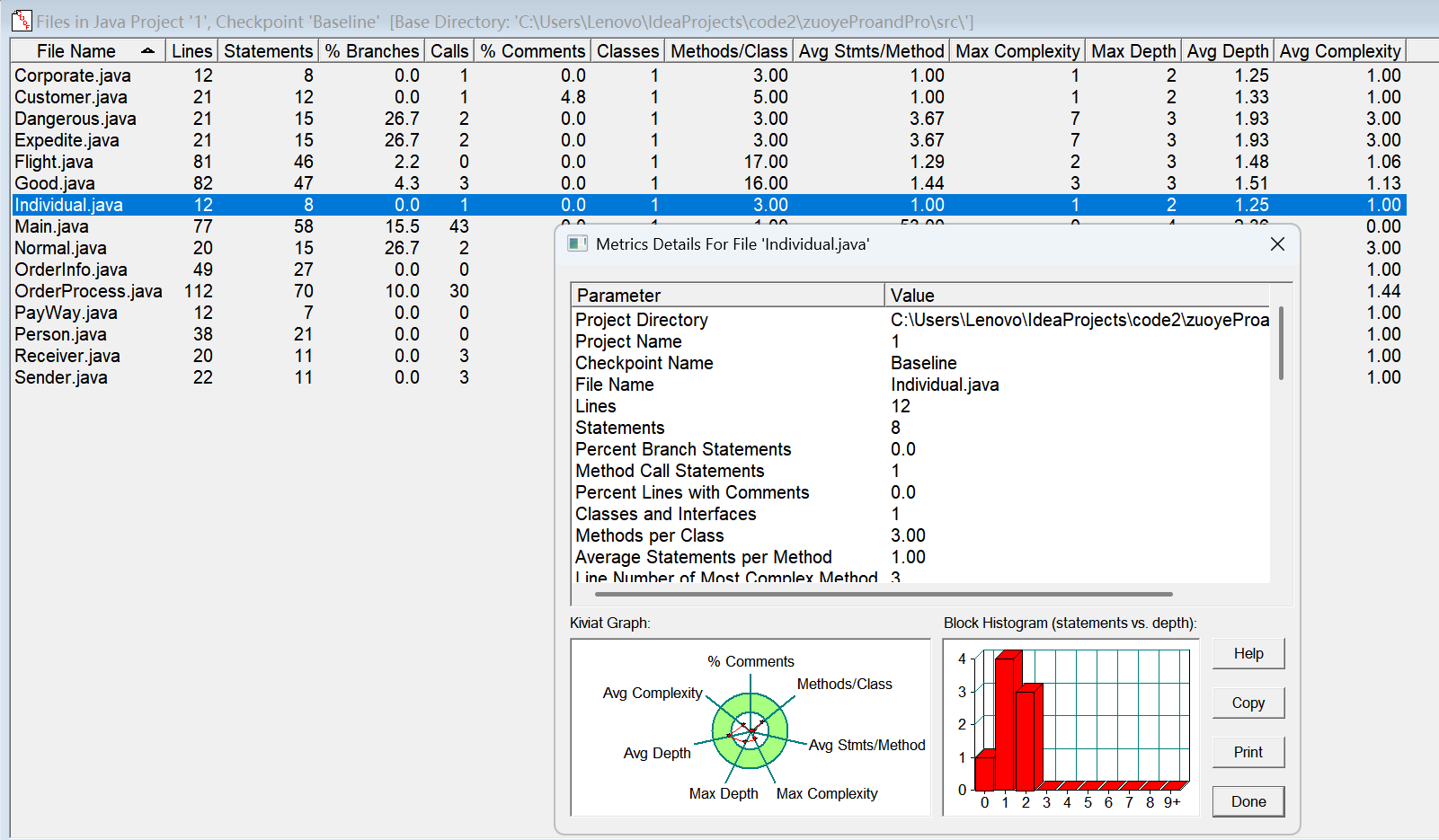Select the File Name parameter row in dialog

pos(921,385)
